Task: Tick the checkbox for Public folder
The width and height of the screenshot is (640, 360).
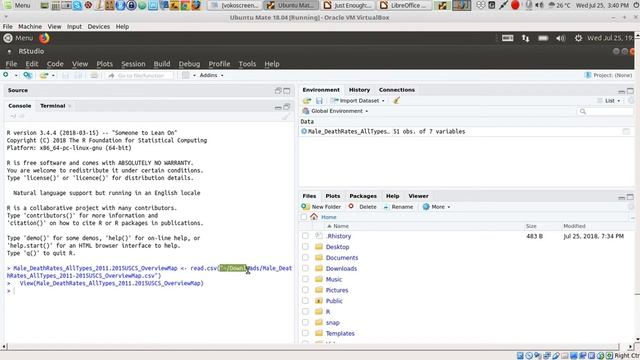Action: click(x=305, y=301)
